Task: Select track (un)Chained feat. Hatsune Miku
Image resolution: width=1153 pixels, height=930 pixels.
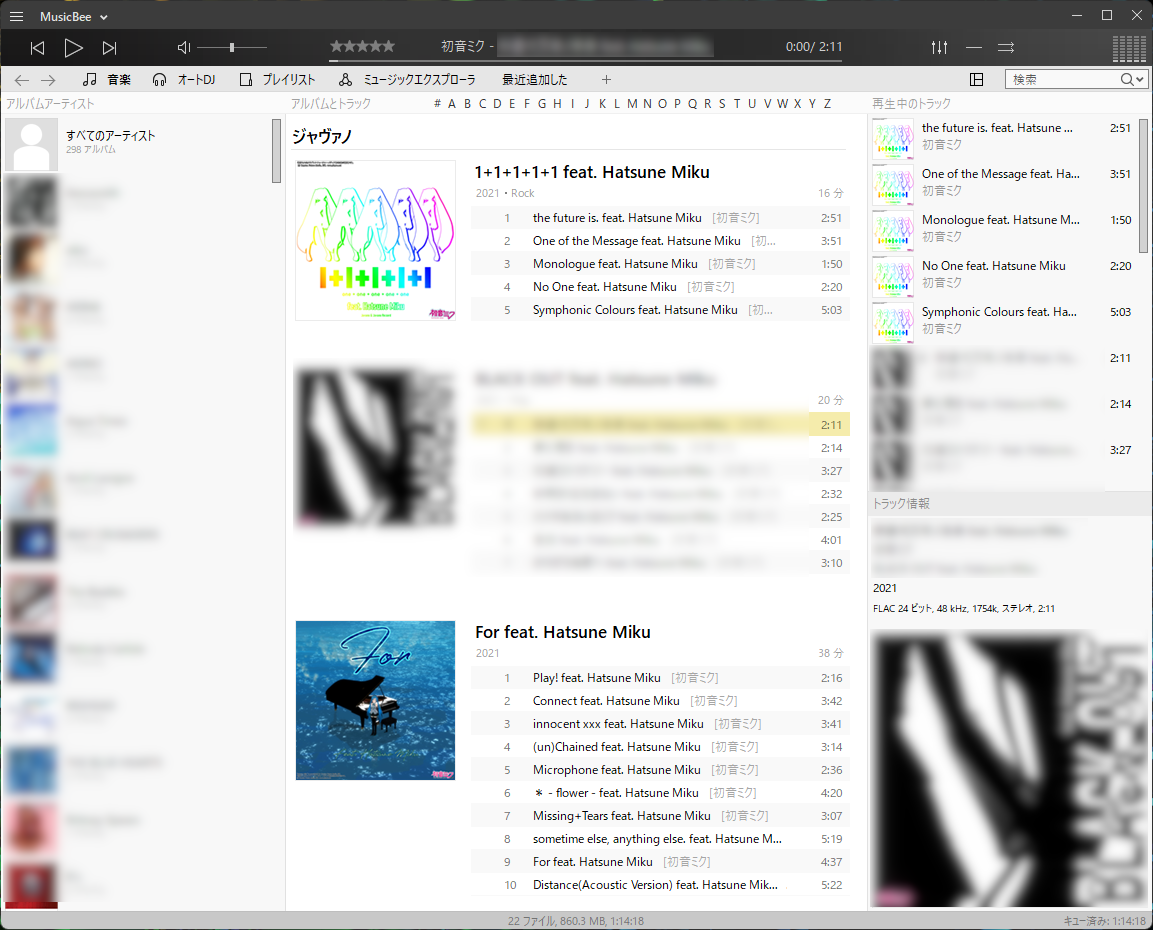Action: (660, 747)
